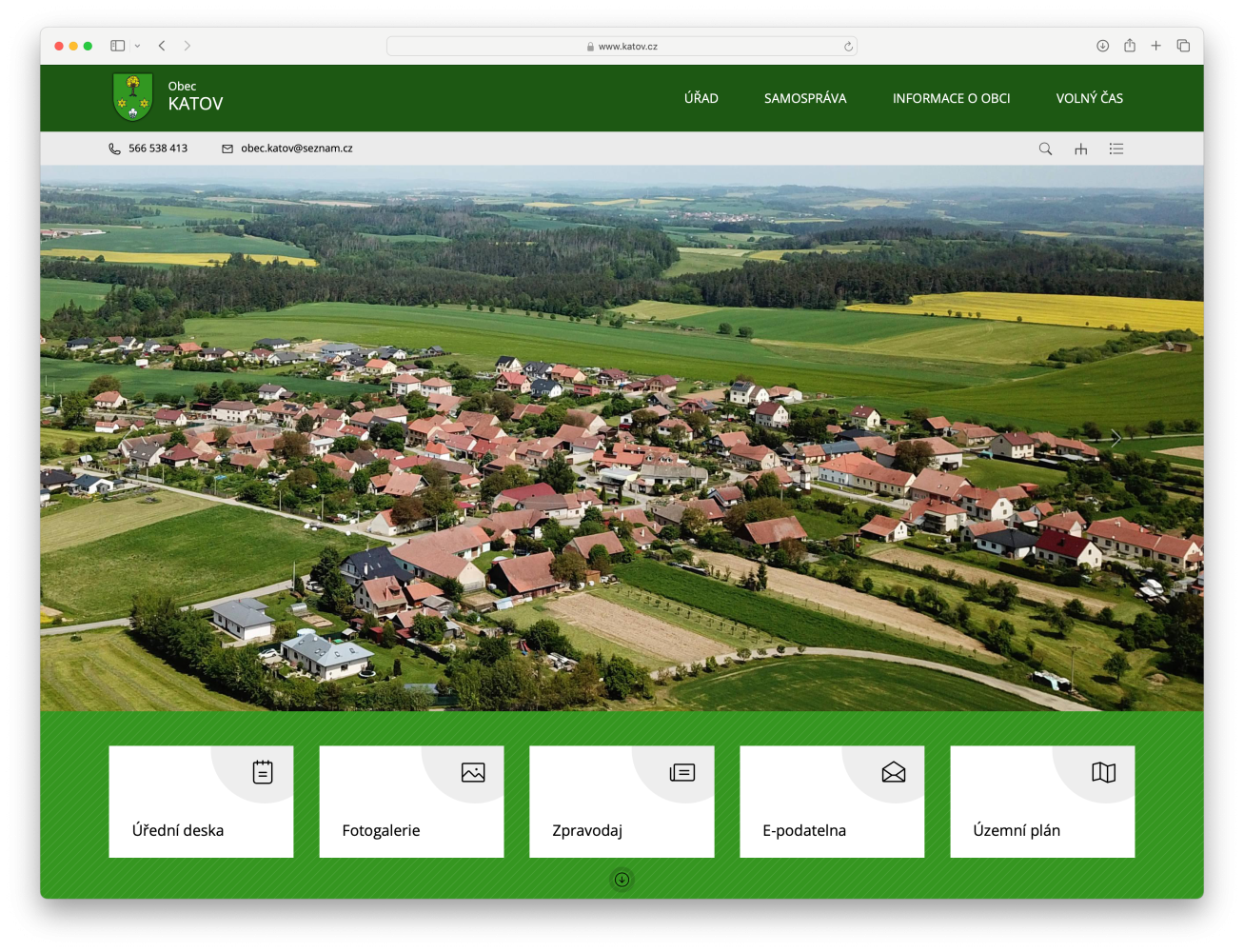Advance slideshow with the right arrow
The height and width of the screenshot is (952, 1244).
tap(1116, 438)
